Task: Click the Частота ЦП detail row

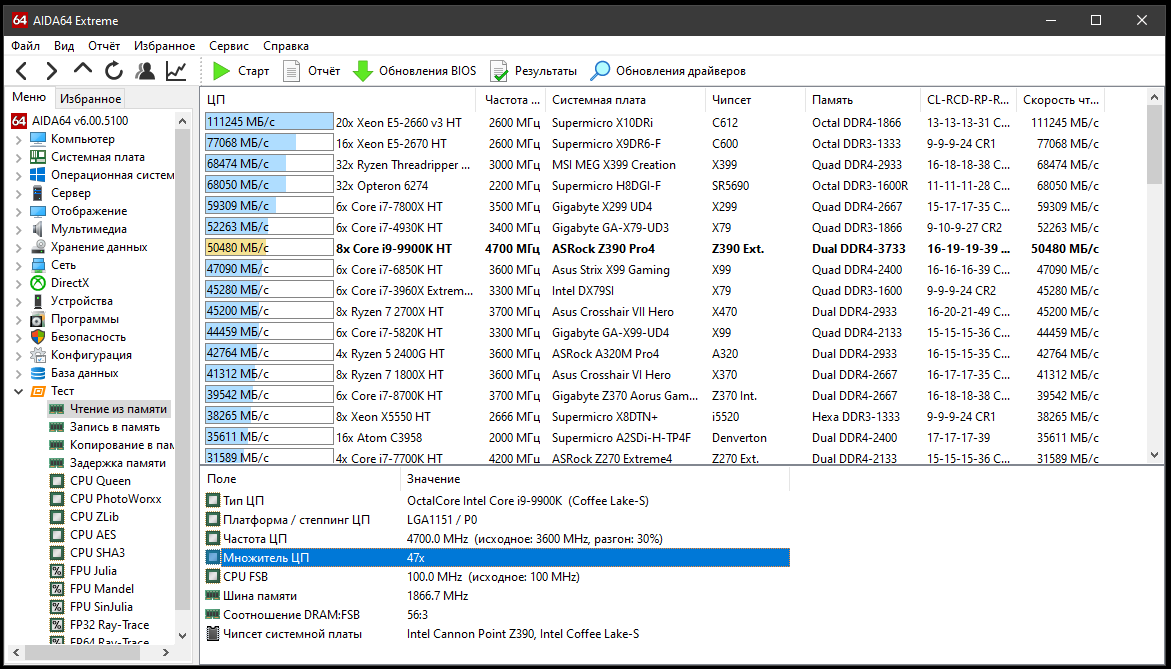Action: (x=497, y=538)
